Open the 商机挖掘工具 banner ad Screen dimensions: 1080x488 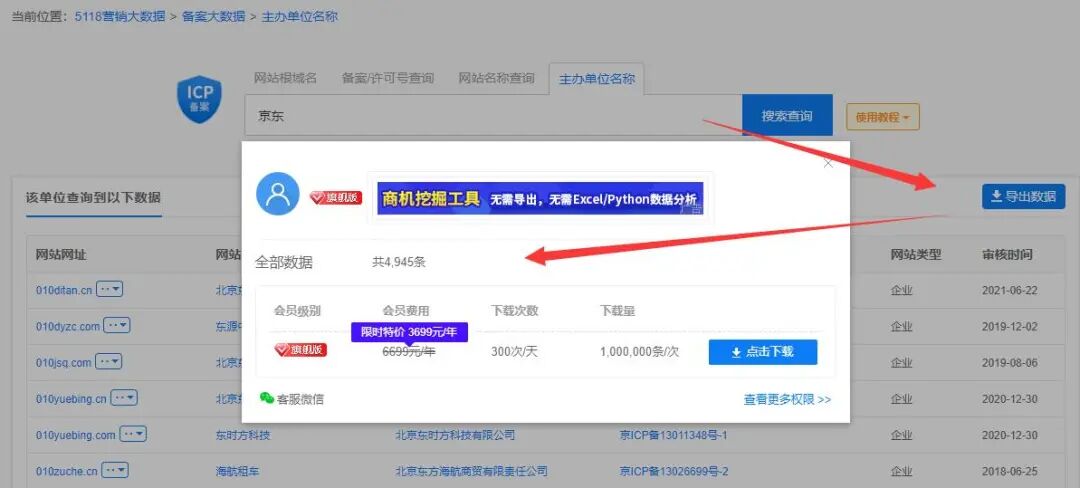tap(540, 199)
